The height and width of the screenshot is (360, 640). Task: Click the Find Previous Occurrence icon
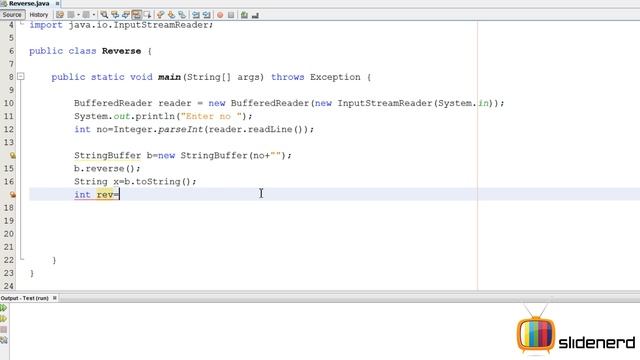115,15
